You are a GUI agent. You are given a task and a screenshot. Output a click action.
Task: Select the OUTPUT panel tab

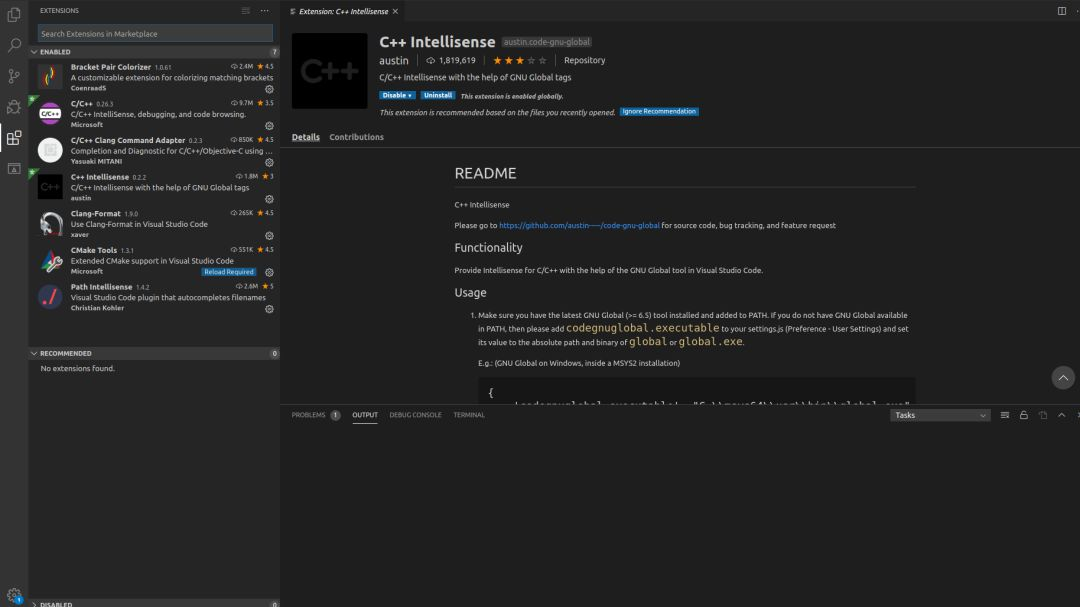click(x=365, y=415)
